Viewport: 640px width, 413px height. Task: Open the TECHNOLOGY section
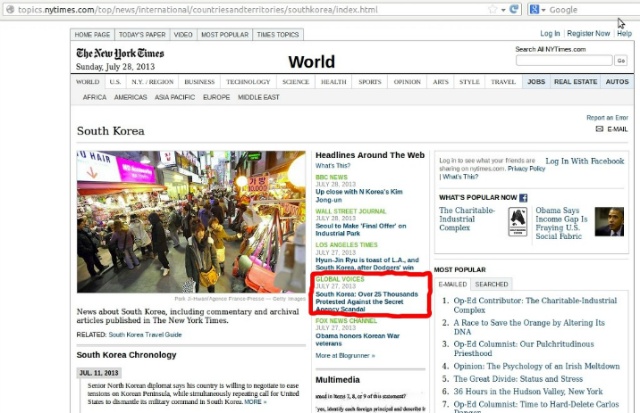click(x=248, y=82)
